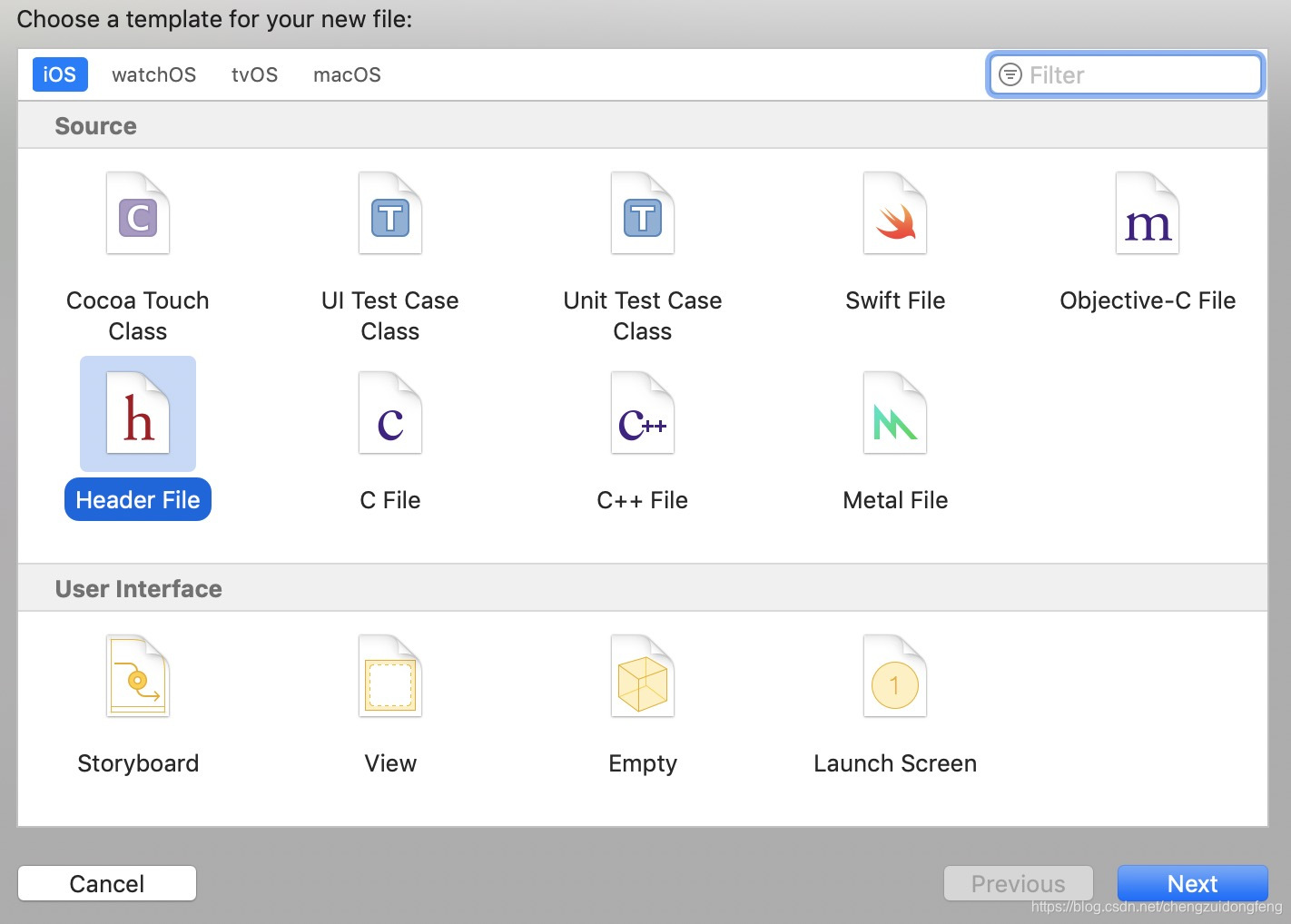Click the "UI Test Case Class" label
Viewport: 1291px width, 924px height.
coord(390,316)
